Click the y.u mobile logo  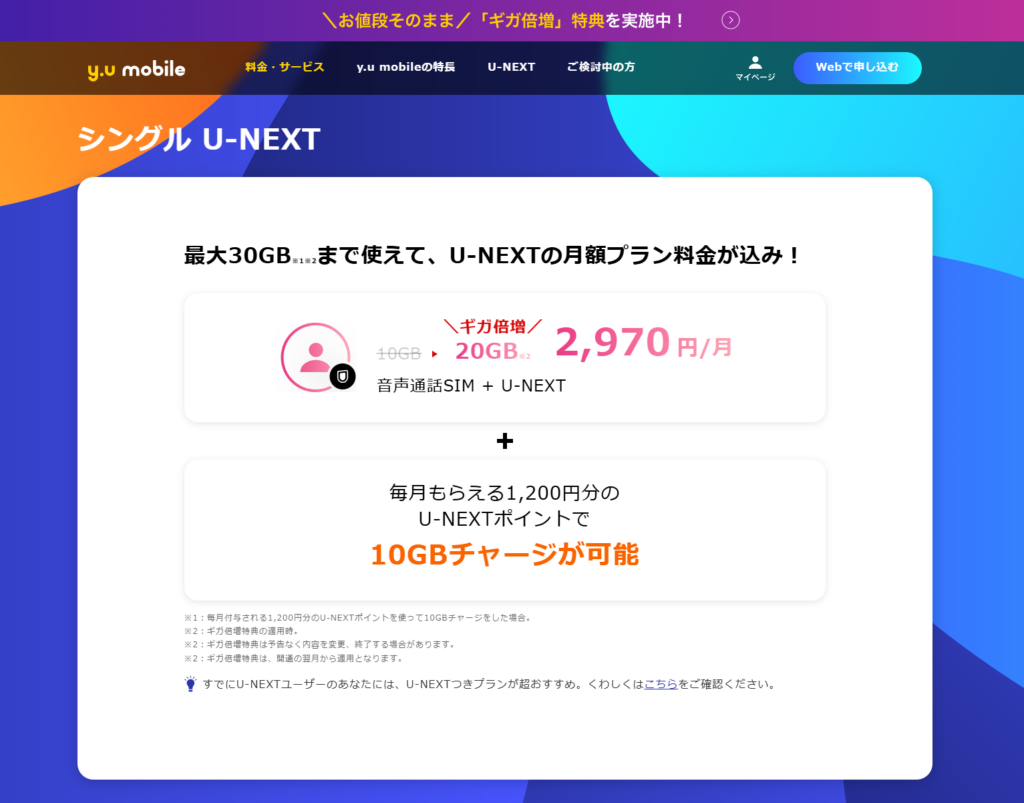pyautogui.click(x=136, y=68)
